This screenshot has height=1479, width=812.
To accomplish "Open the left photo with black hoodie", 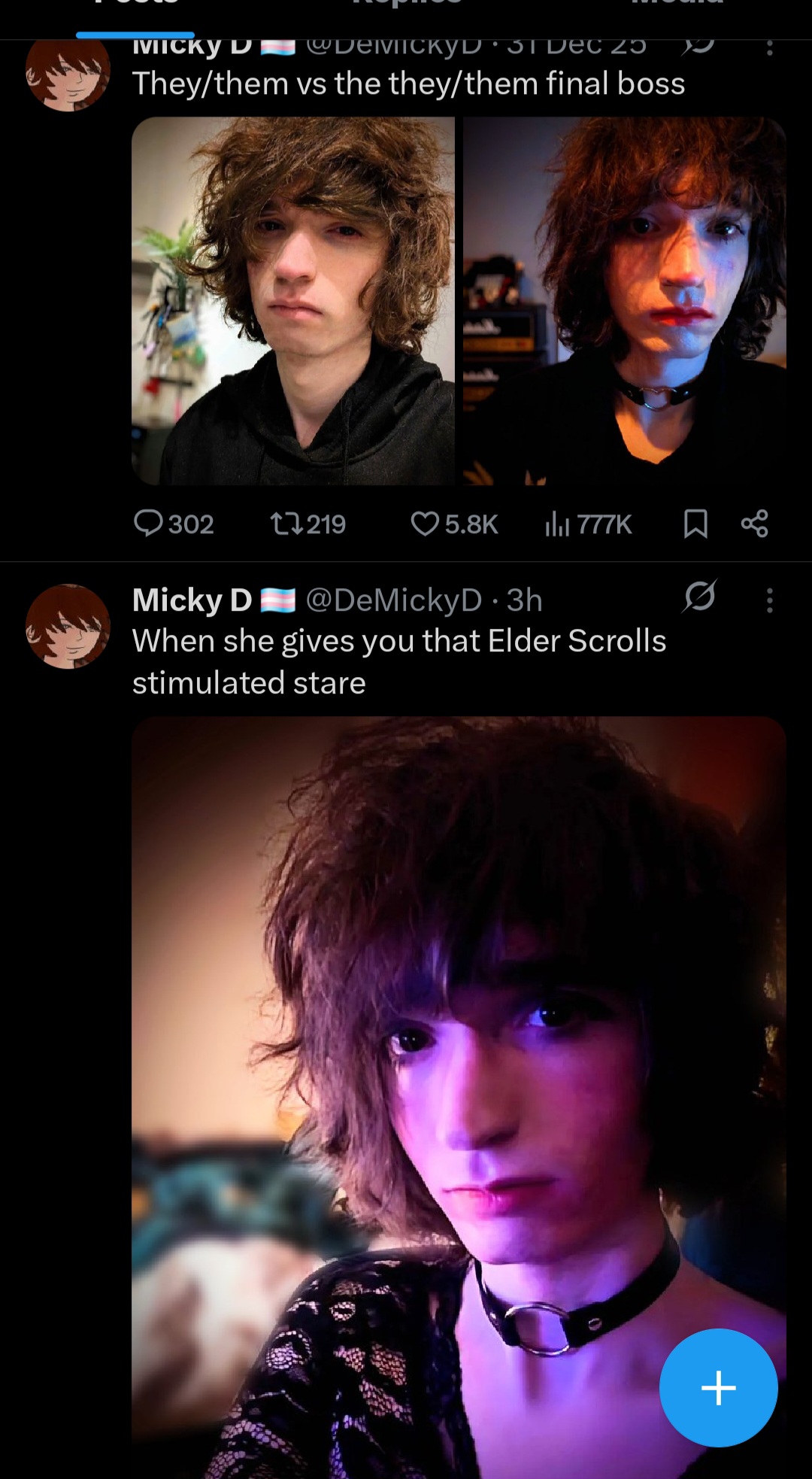I will coord(293,300).
